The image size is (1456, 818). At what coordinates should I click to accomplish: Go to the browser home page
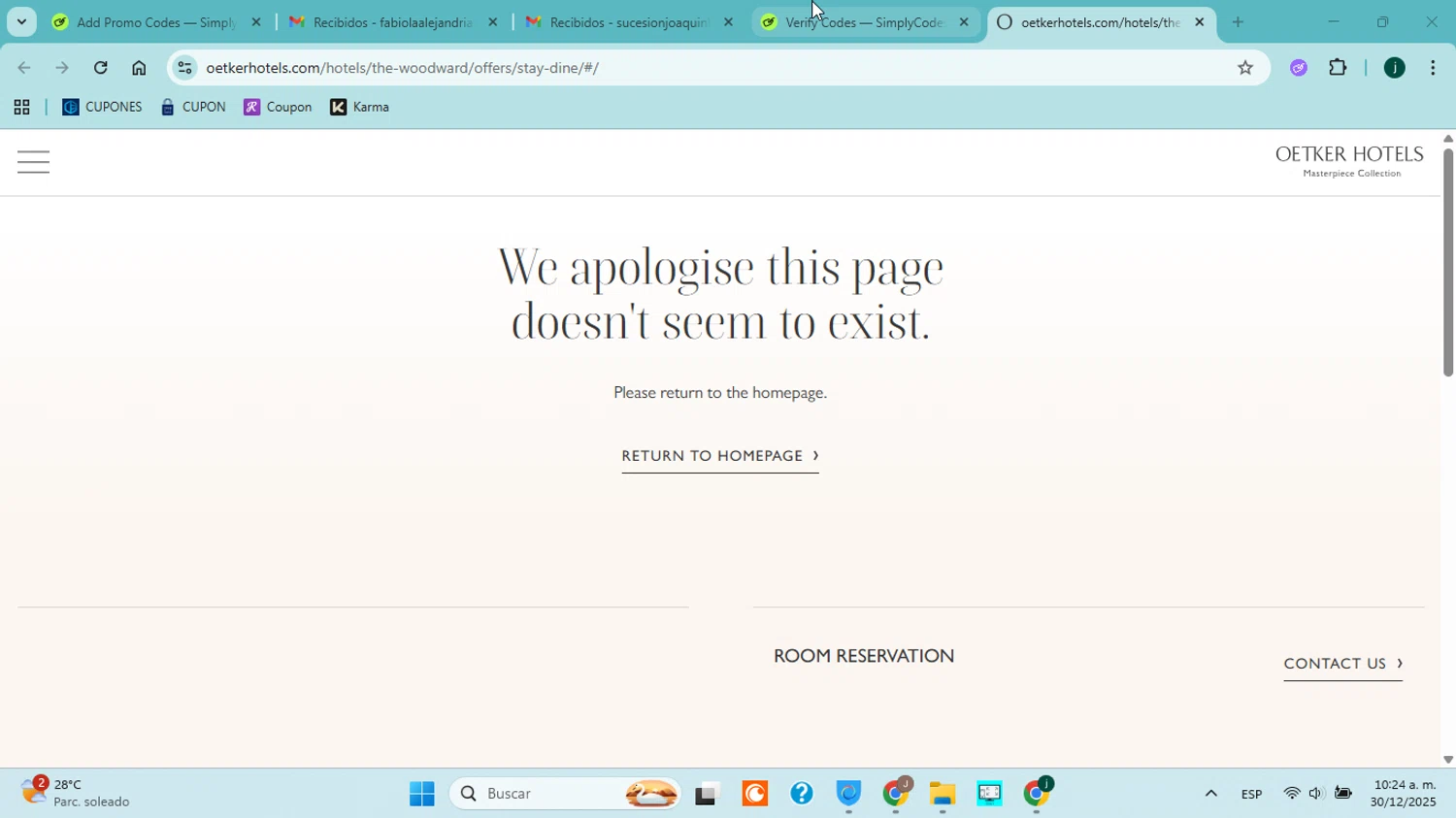click(x=139, y=68)
